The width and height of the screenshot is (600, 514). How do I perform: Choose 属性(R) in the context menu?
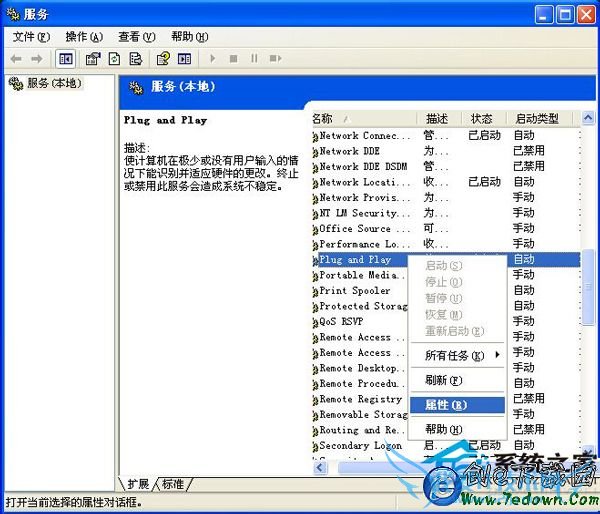[457, 405]
